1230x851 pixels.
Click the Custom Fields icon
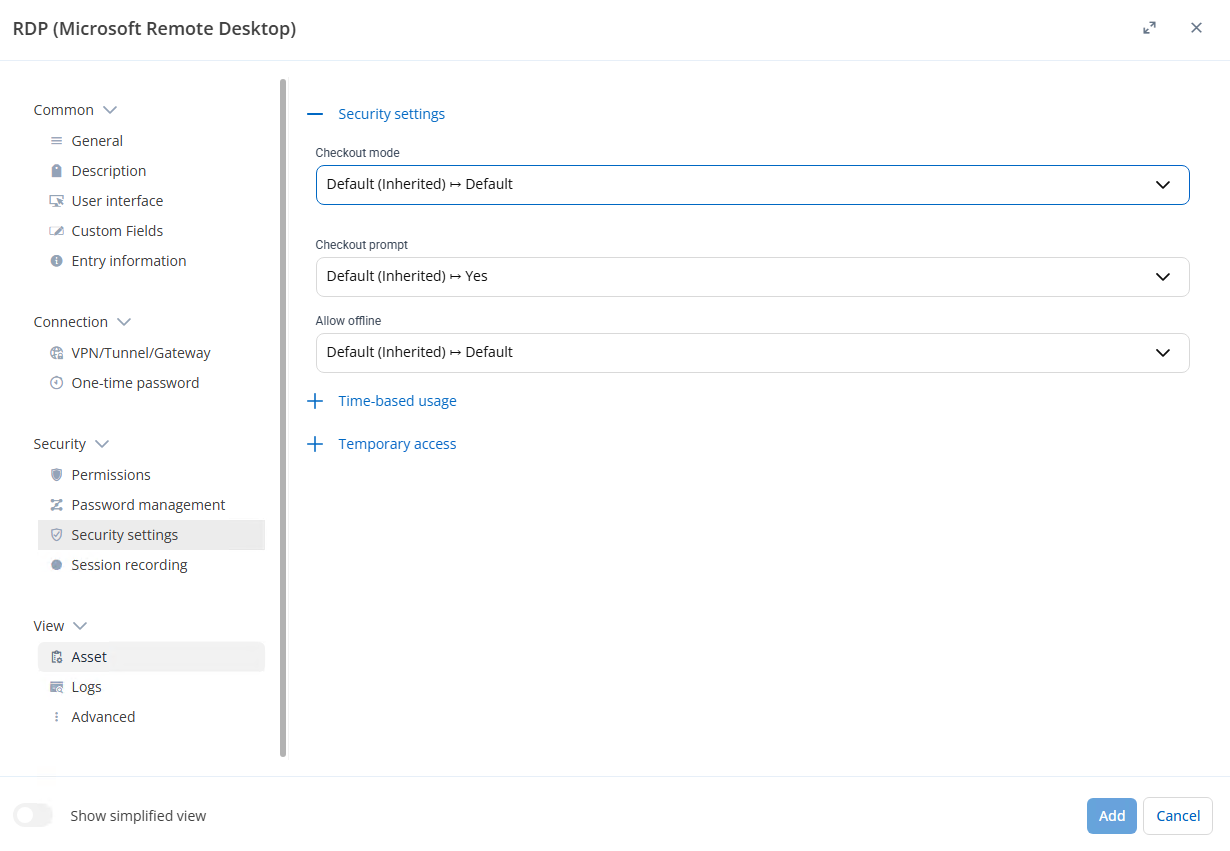[x=57, y=231]
